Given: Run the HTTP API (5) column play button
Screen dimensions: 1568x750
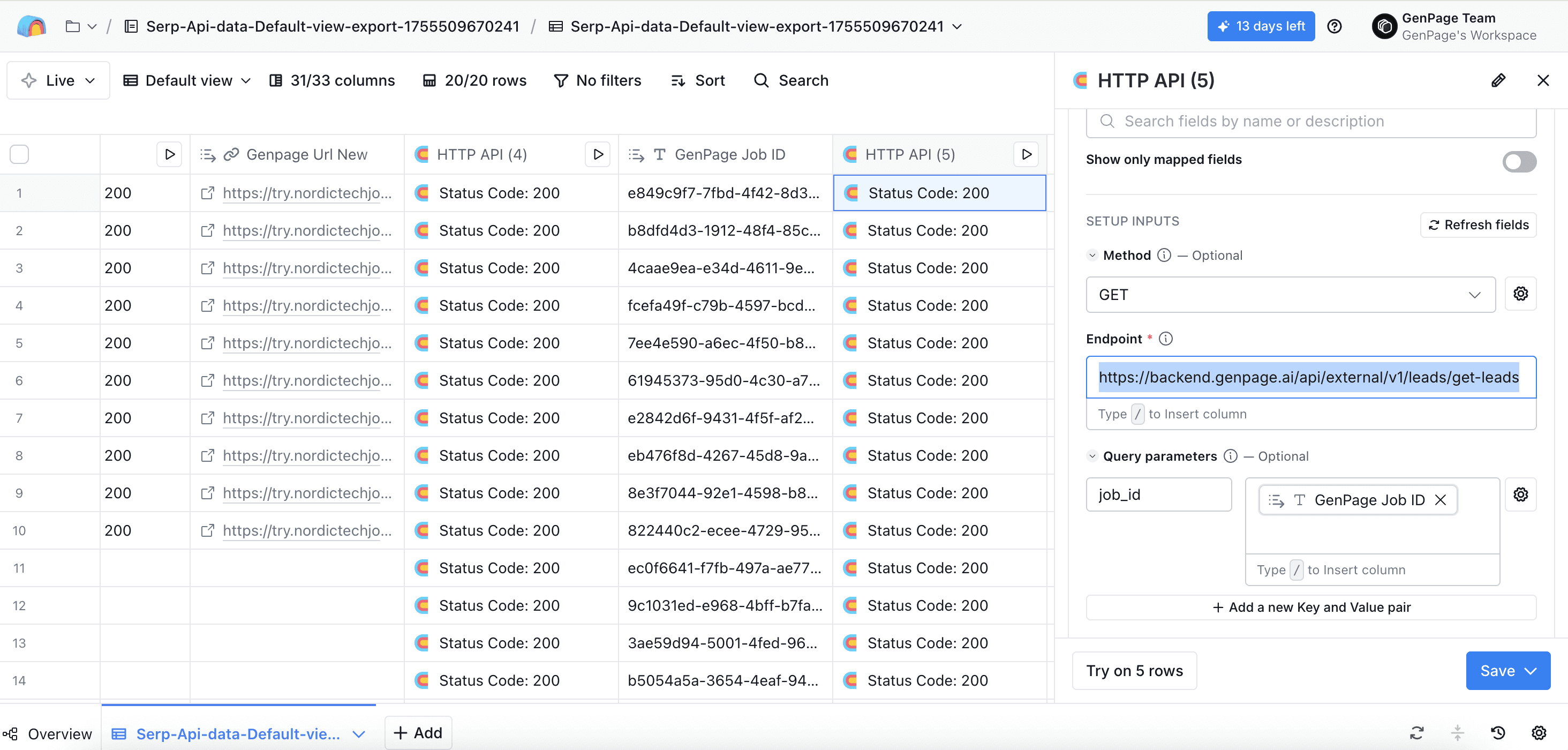Looking at the screenshot, I should pyautogui.click(x=1026, y=155).
